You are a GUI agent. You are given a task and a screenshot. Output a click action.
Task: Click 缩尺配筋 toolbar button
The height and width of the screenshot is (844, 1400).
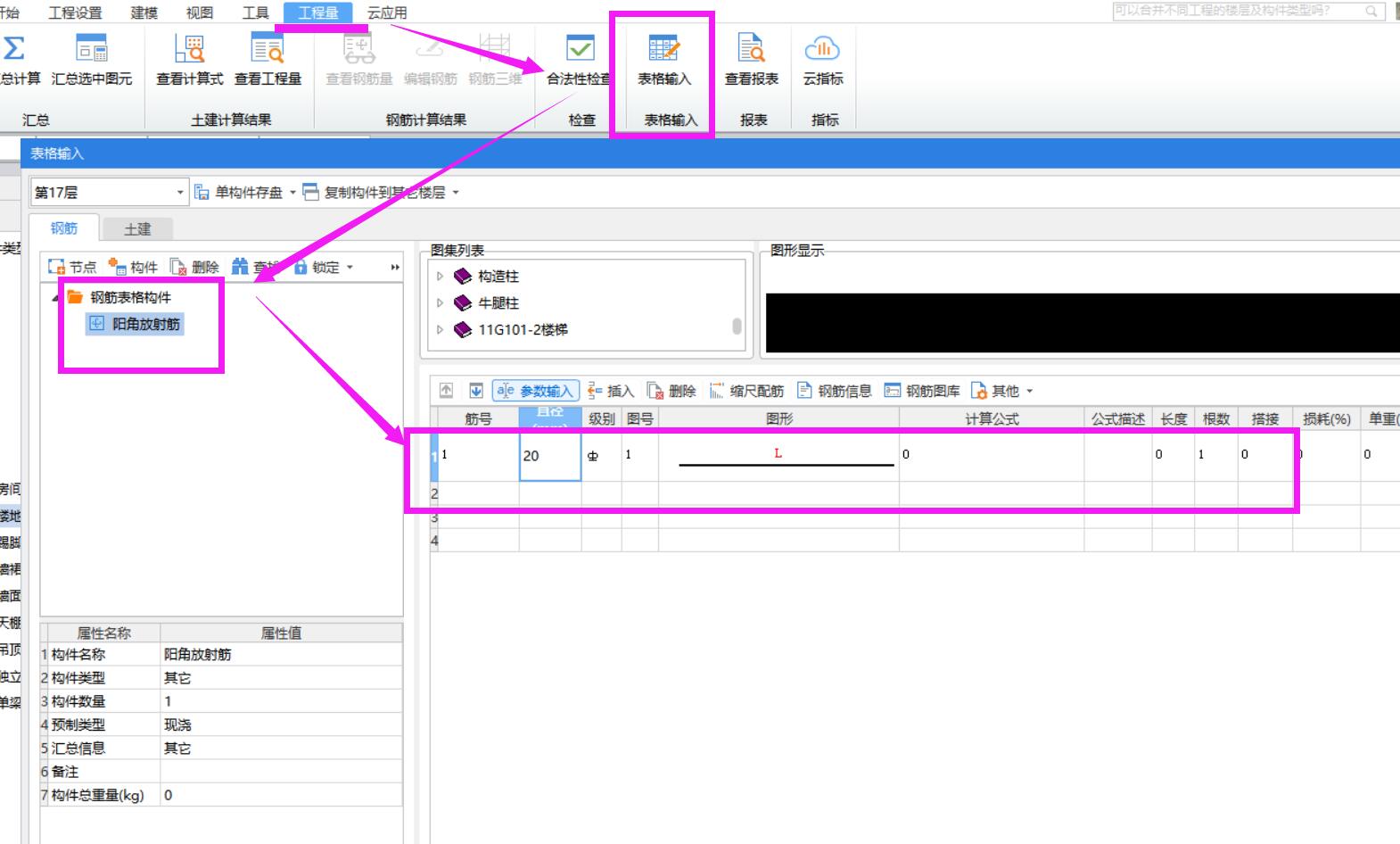746,391
